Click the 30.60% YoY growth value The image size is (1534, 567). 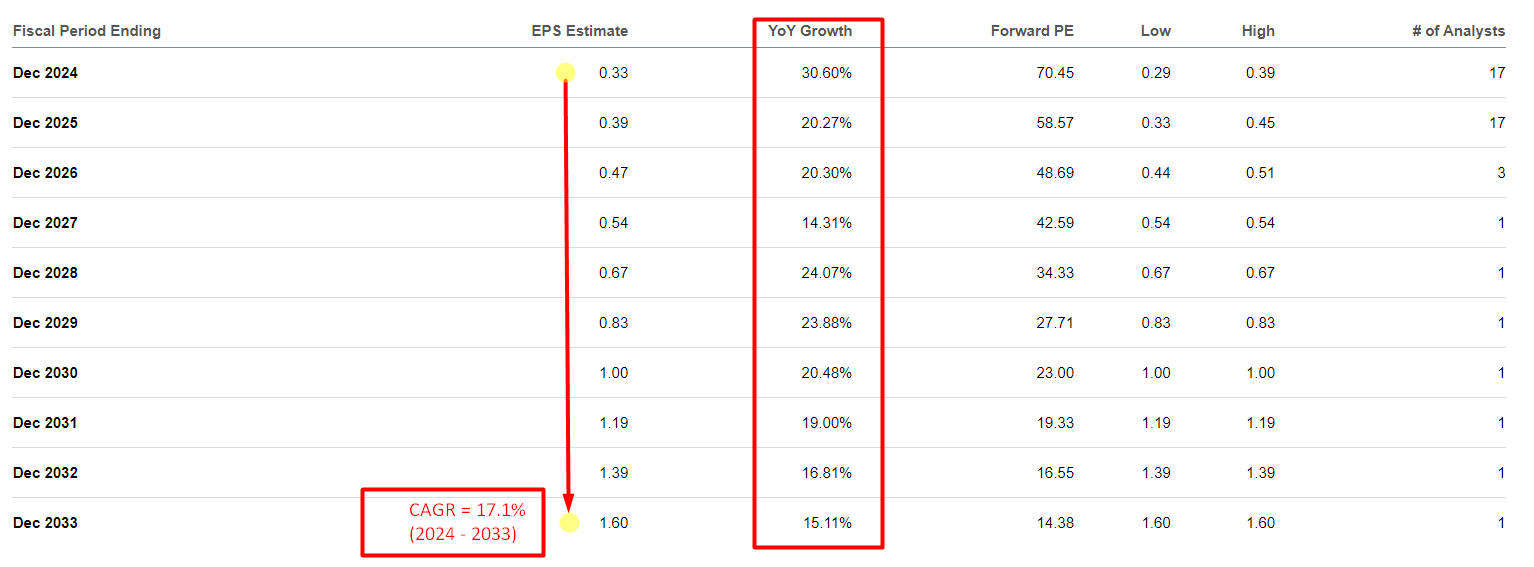tap(827, 73)
